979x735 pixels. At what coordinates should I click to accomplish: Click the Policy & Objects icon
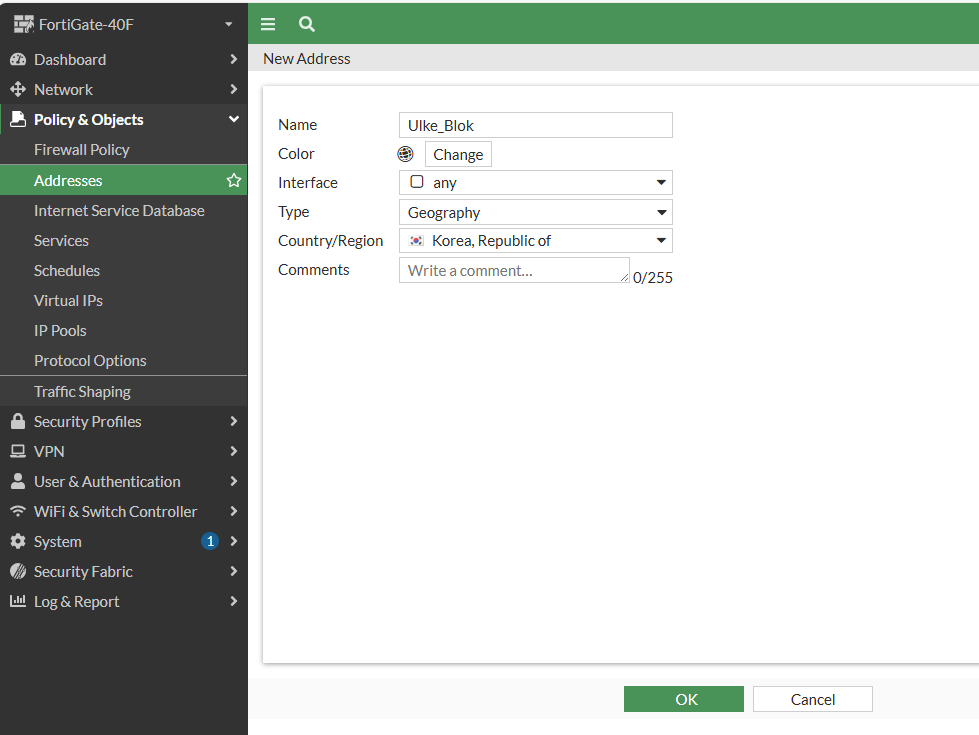pyautogui.click(x=18, y=119)
